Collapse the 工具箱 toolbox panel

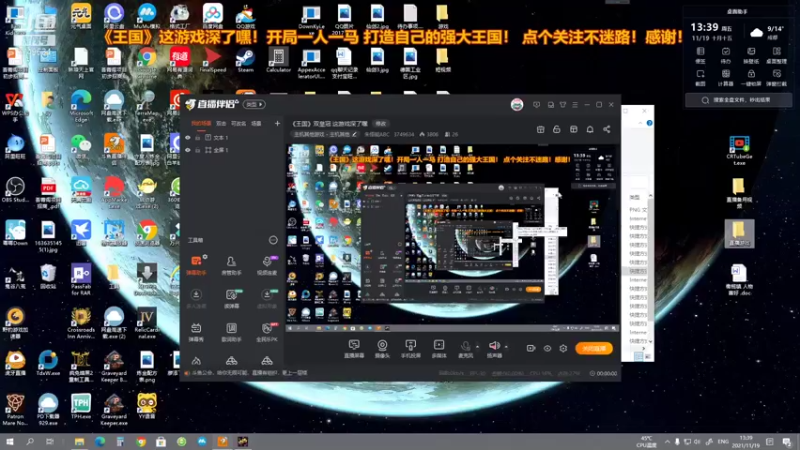pos(273,240)
